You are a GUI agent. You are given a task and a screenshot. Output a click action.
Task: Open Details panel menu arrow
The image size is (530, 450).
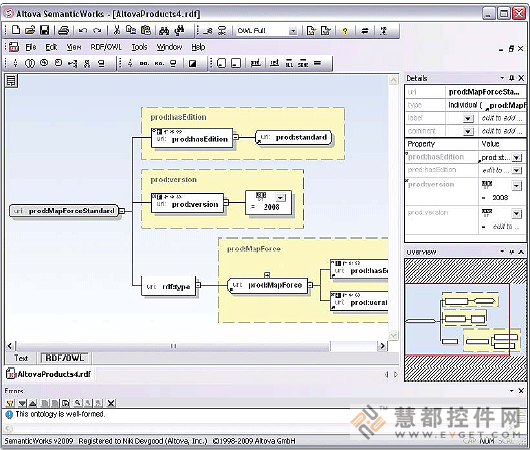click(x=502, y=78)
